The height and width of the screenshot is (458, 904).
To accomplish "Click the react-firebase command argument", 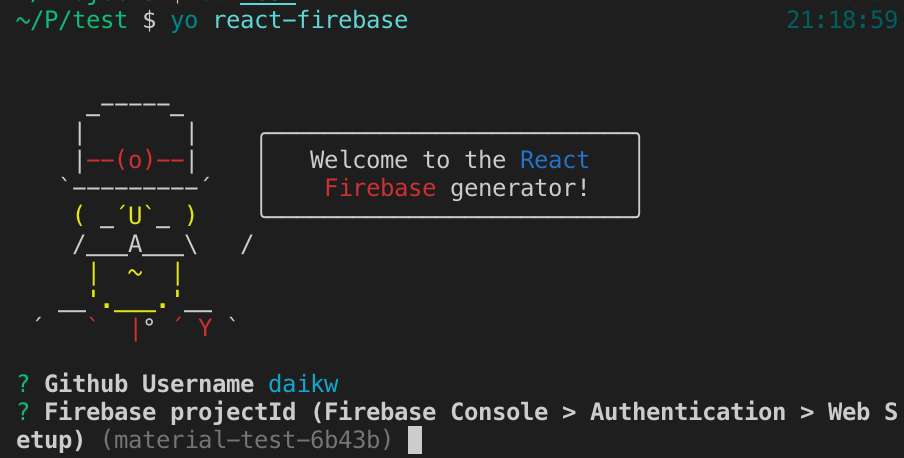I will (x=310, y=20).
